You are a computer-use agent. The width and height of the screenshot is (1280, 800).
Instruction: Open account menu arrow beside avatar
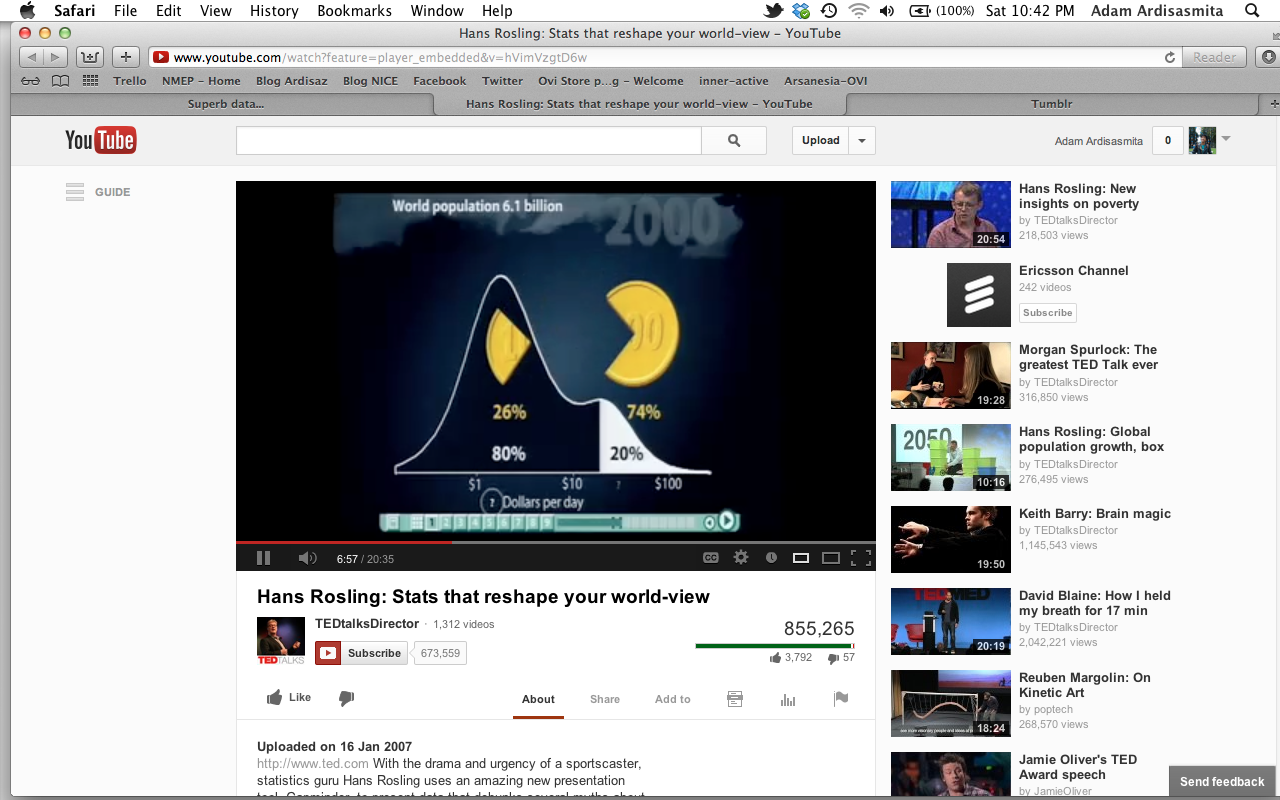(1226, 140)
